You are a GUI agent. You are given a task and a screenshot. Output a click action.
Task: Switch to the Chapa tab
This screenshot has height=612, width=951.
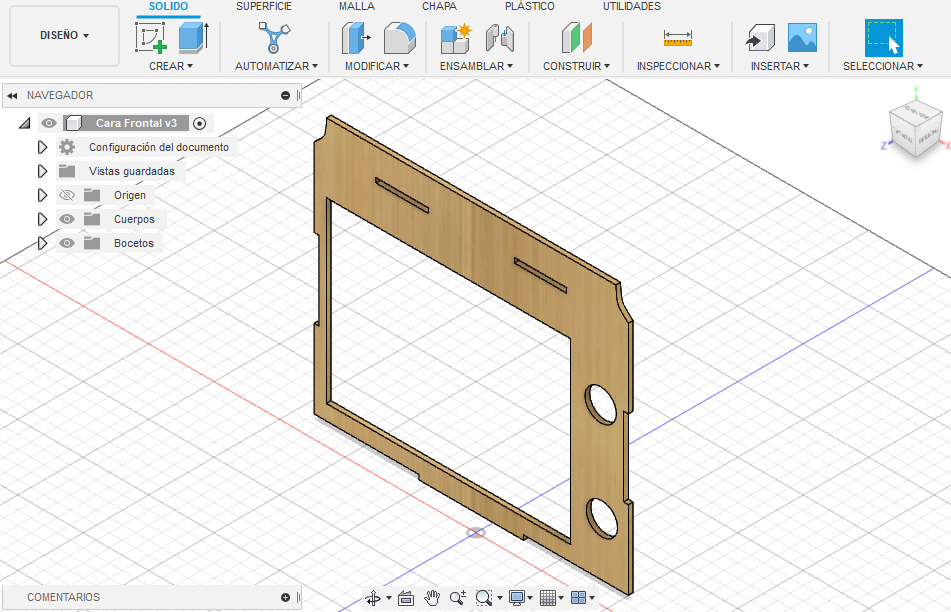coord(440,6)
